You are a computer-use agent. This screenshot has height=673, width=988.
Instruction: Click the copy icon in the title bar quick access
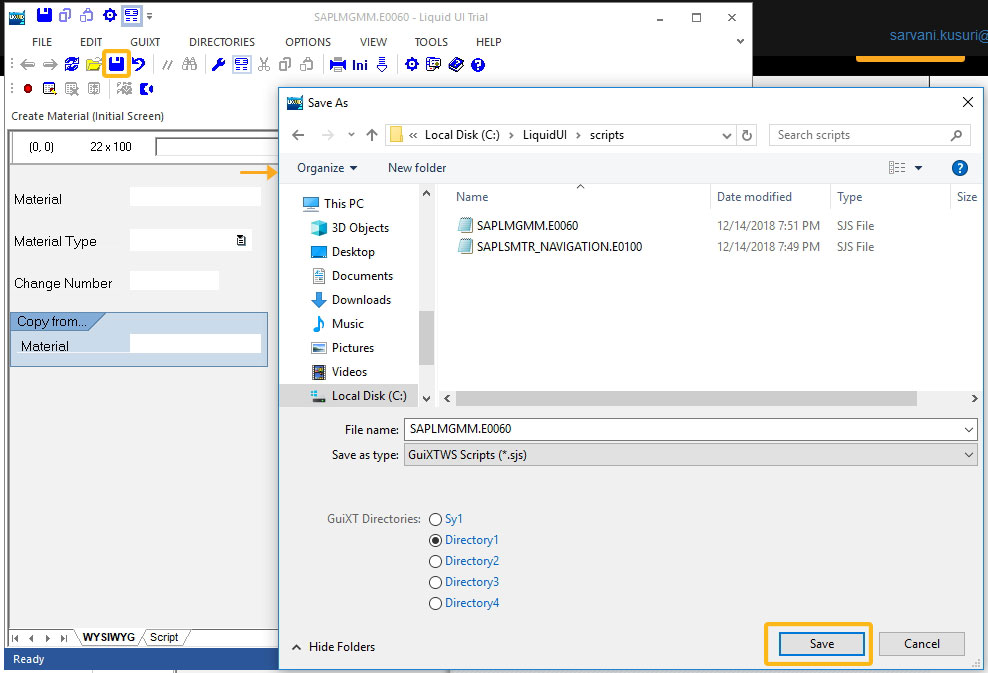(x=65, y=15)
